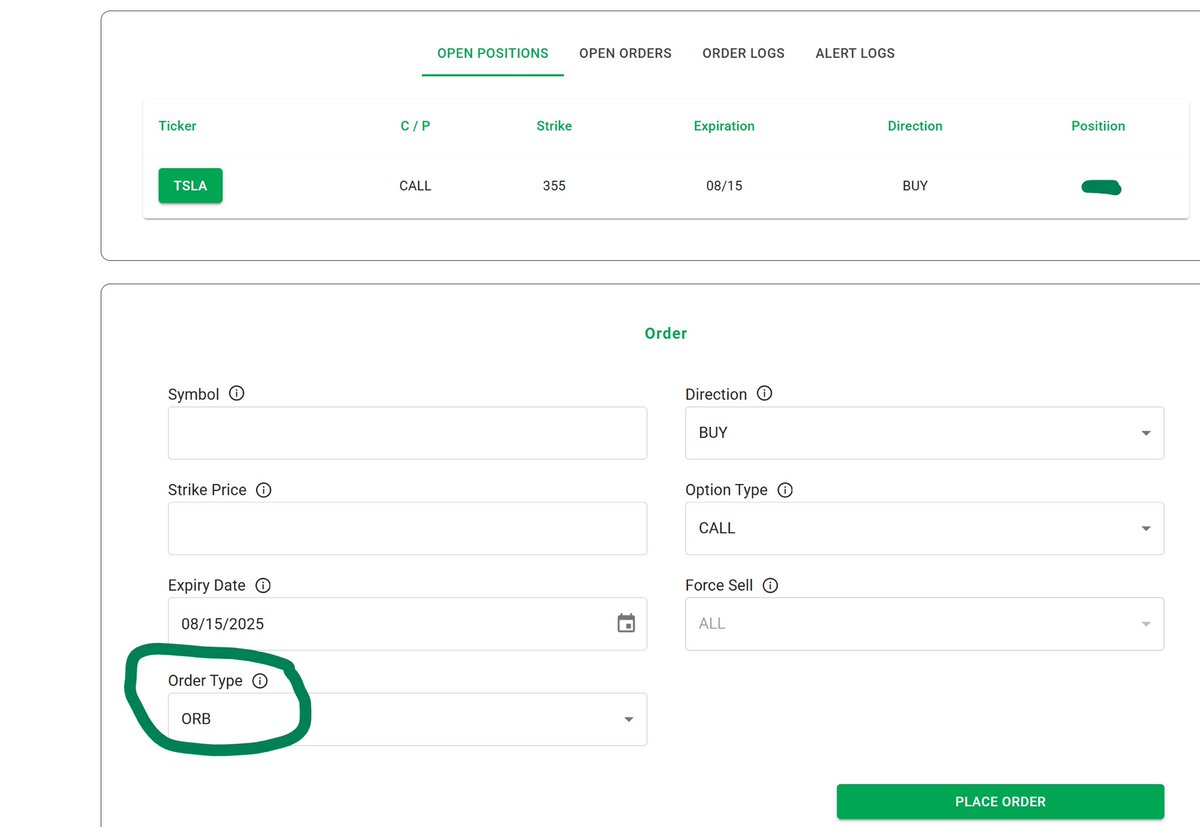Click the Expiry Date field 08/15/2025
Screen dimensions: 1200x827
[407, 624]
